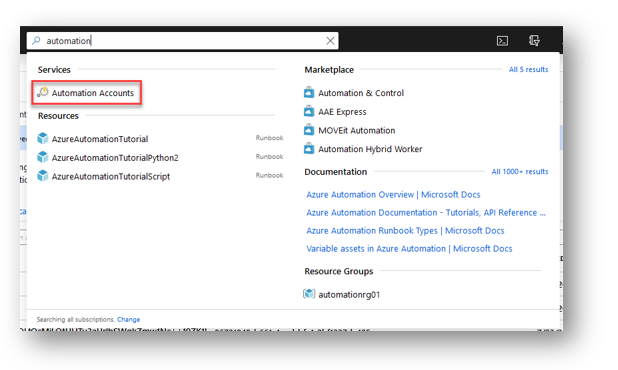The image size is (618, 370).
Task: Click Runbook label beside AzureAutomationTutorialScript
Action: click(x=270, y=175)
